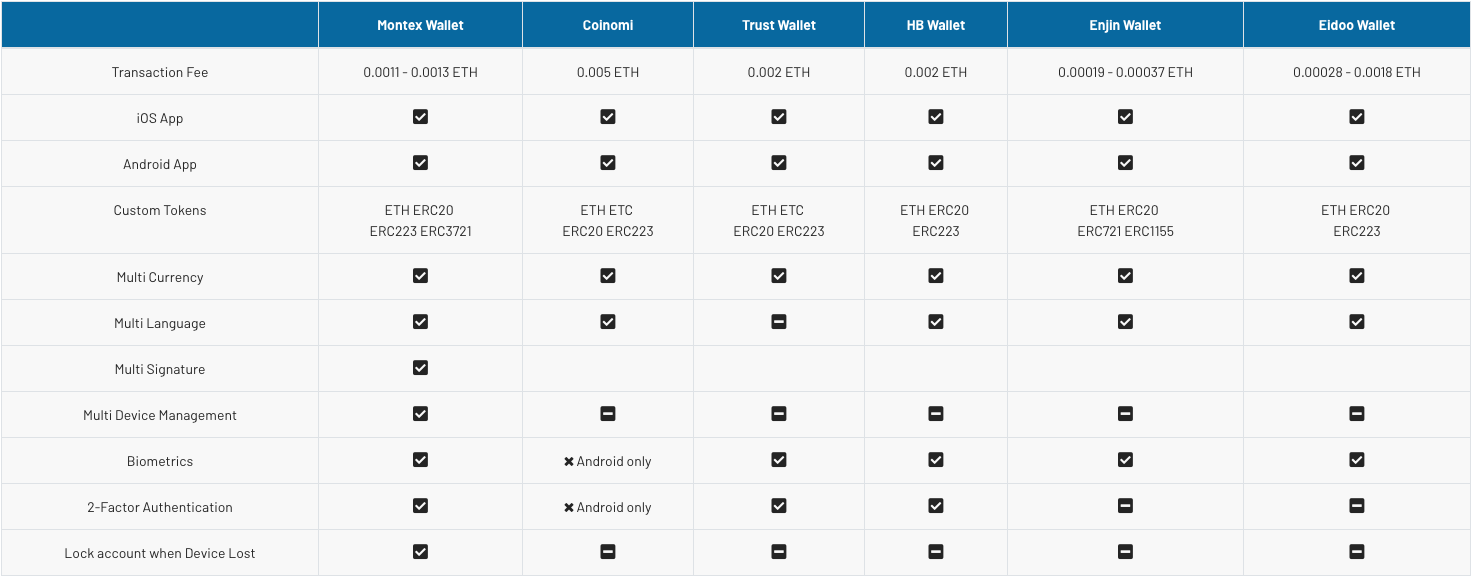The height and width of the screenshot is (579, 1474).
Task: Click Enjin Wallet 2-Factor Authentication minus icon
Action: point(1125,506)
